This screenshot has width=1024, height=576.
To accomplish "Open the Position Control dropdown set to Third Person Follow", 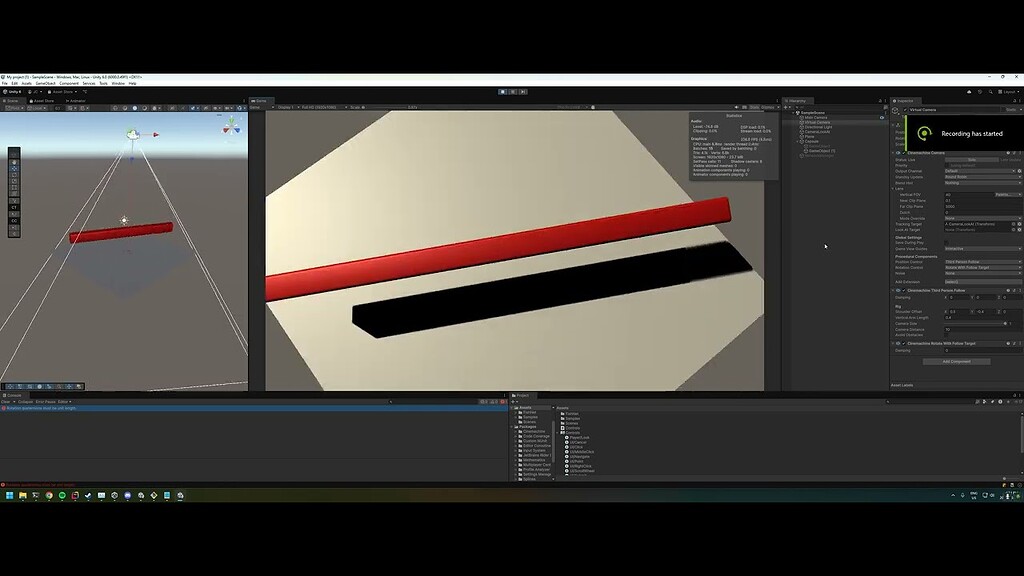I will (x=978, y=260).
